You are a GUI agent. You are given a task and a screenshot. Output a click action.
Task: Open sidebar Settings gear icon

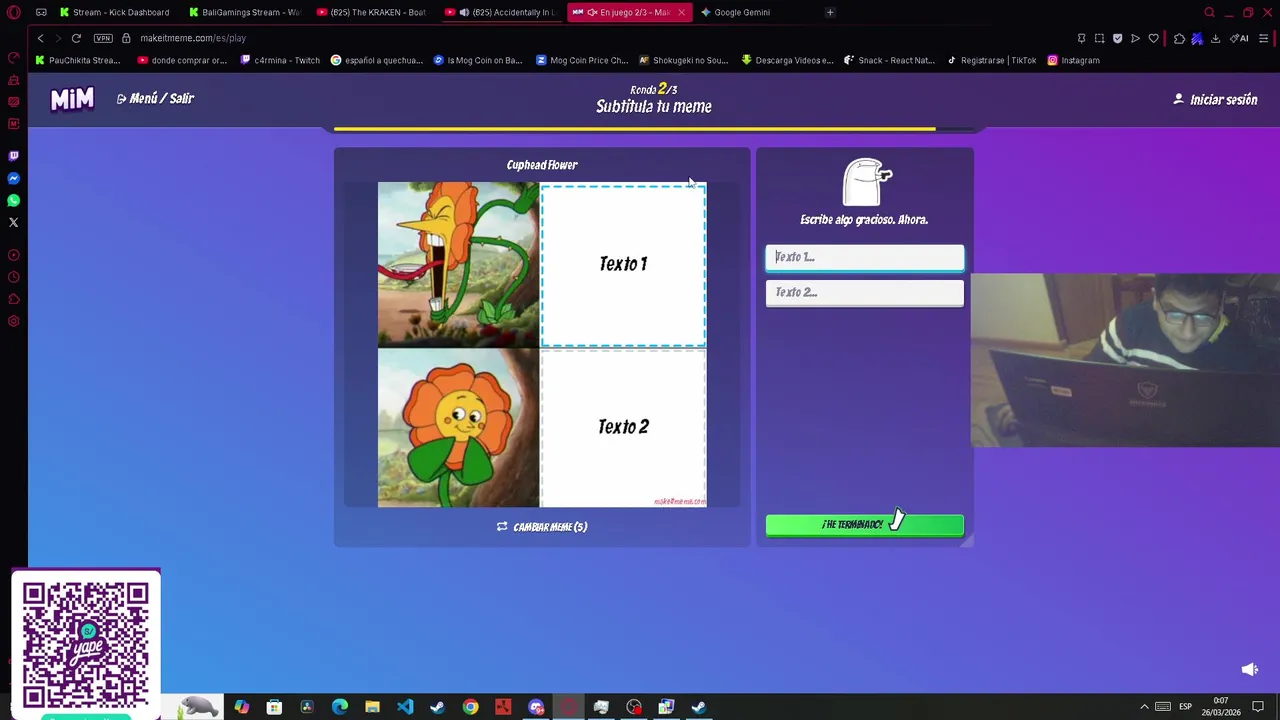[x=13, y=321]
